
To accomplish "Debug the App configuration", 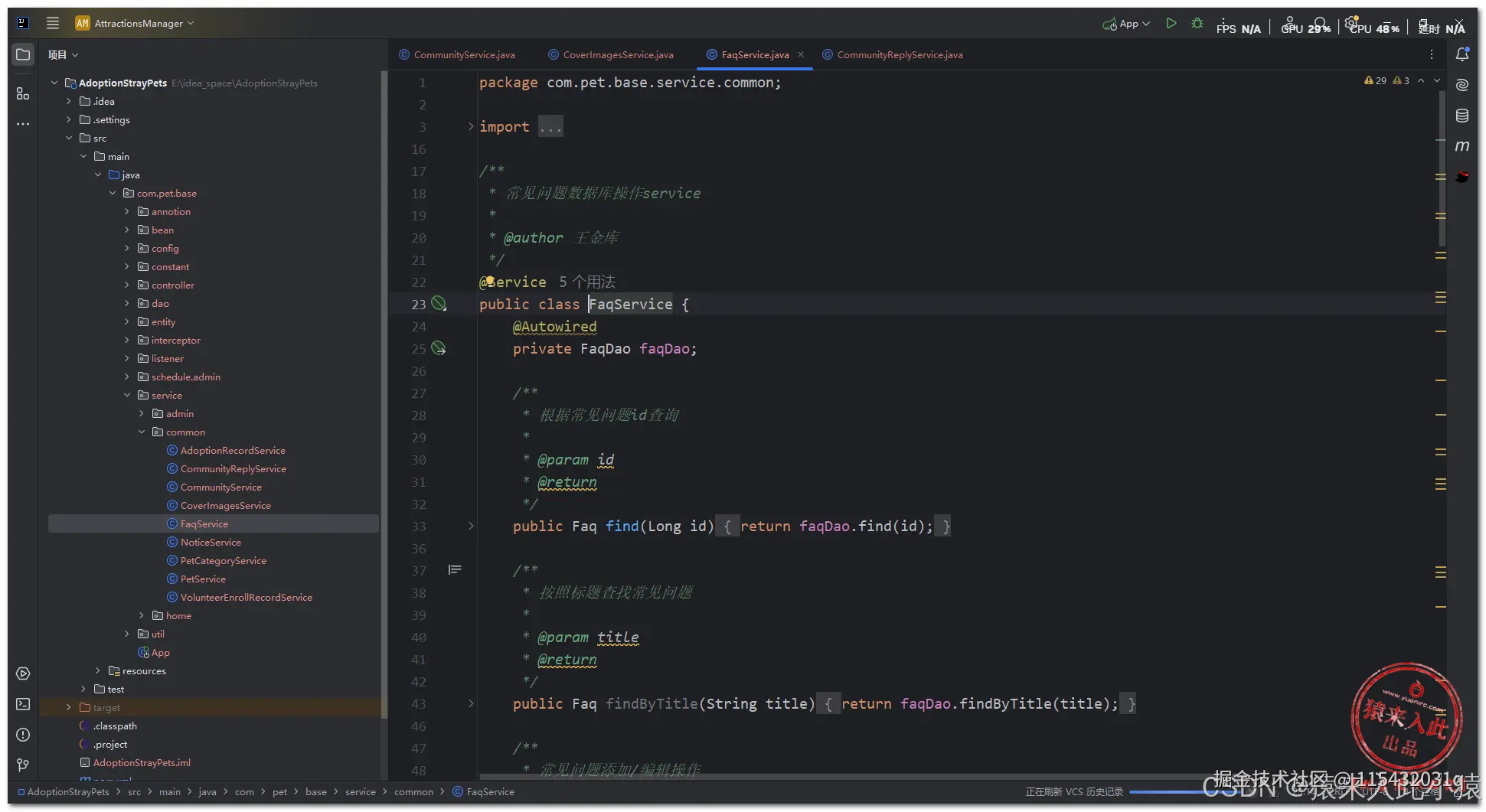I will 1197,24.
